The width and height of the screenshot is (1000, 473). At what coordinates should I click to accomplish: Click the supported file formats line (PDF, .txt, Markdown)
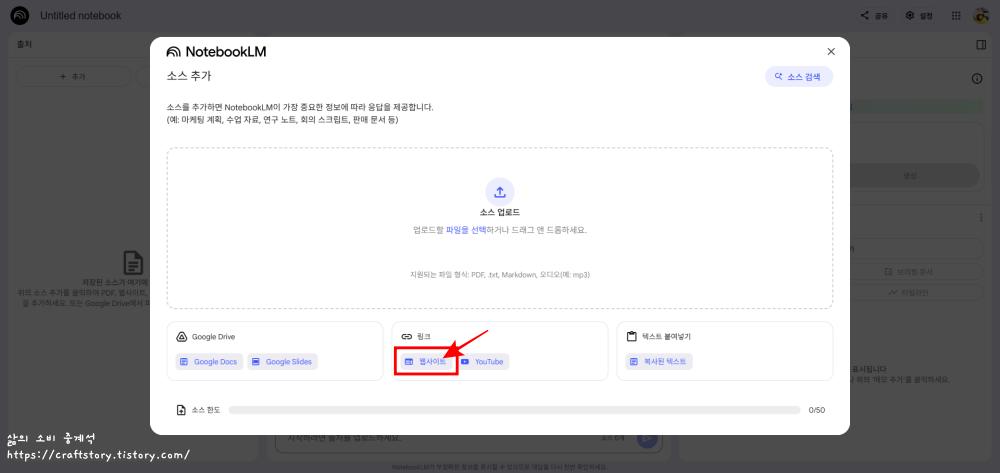[499, 275]
